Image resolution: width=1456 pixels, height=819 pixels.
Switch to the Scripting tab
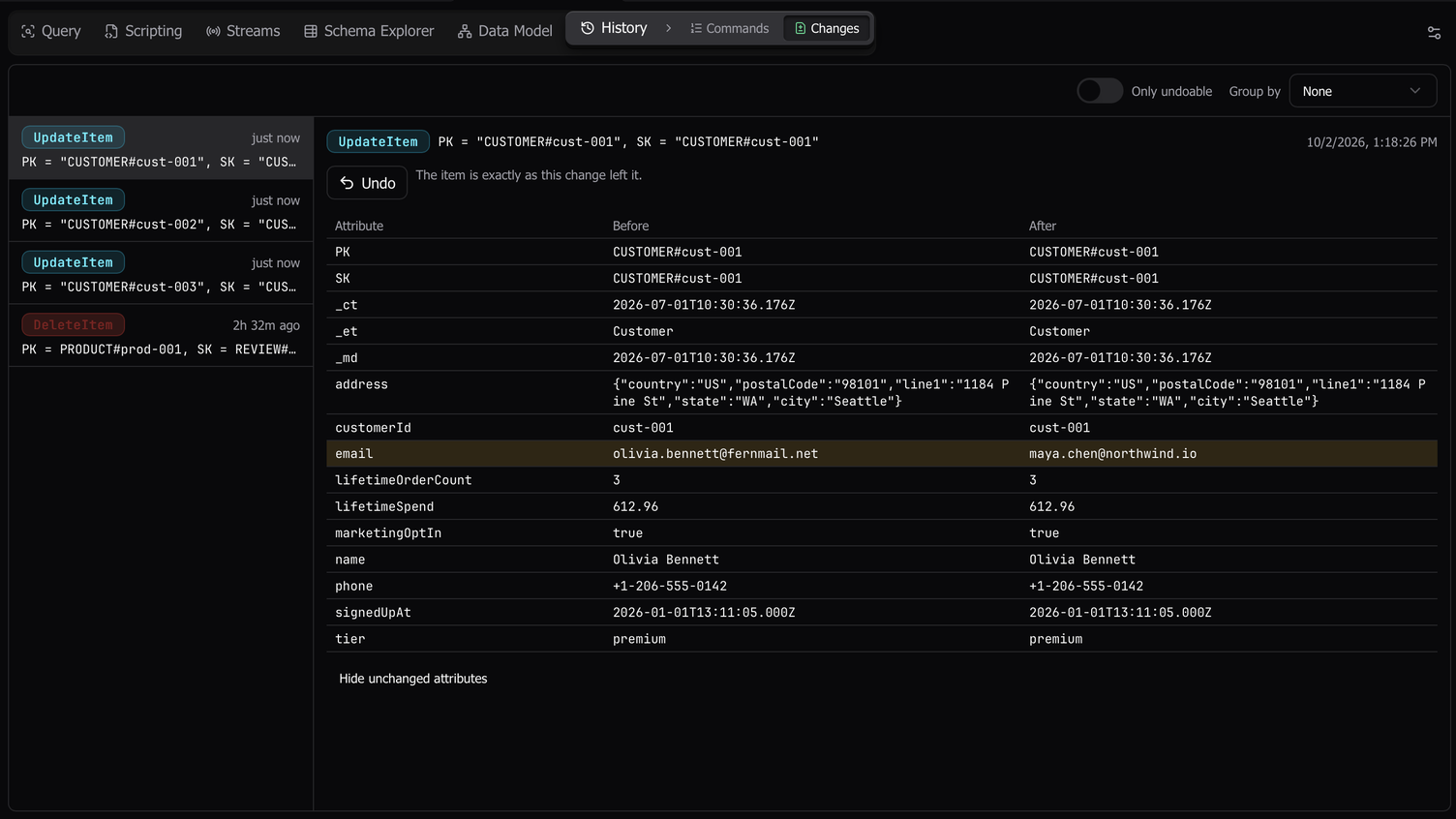pyautogui.click(x=143, y=31)
